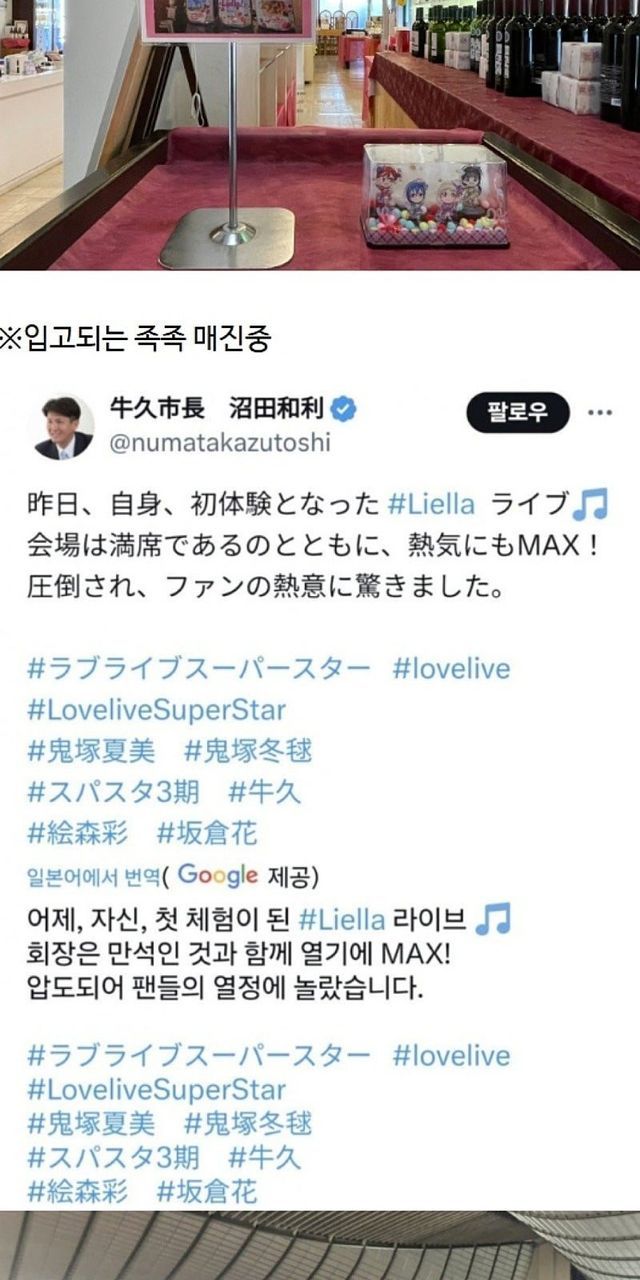The height and width of the screenshot is (1280, 640).
Task: Open the first #ラブライブスーパースター hashtag
Action: tap(199, 668)
